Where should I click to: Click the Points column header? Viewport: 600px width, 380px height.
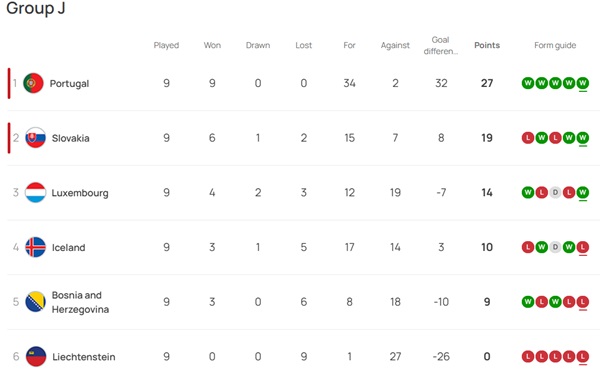[x=487, y=45]
